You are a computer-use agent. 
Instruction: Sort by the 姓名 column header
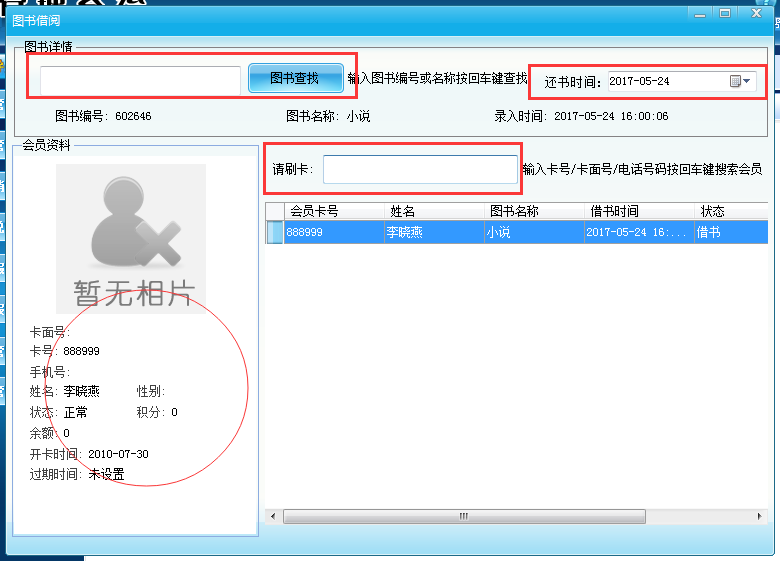tap(434, 211)
